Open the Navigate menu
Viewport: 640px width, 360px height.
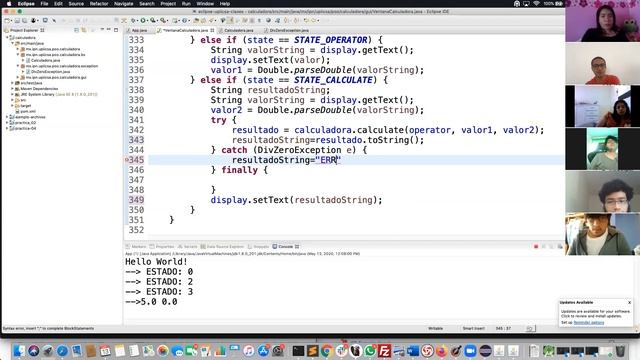click(x=124, y=4)
